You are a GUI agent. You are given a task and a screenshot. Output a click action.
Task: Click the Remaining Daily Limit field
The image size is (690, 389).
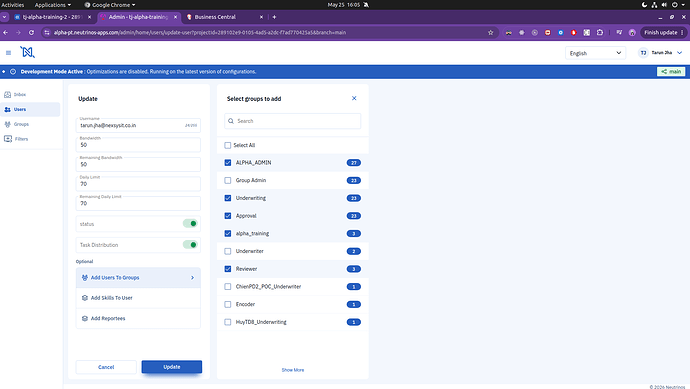tap(138, 203)
